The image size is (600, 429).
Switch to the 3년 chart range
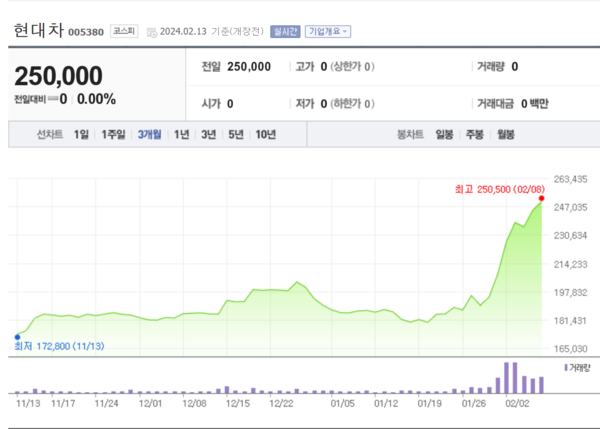(x=208, y=135)
